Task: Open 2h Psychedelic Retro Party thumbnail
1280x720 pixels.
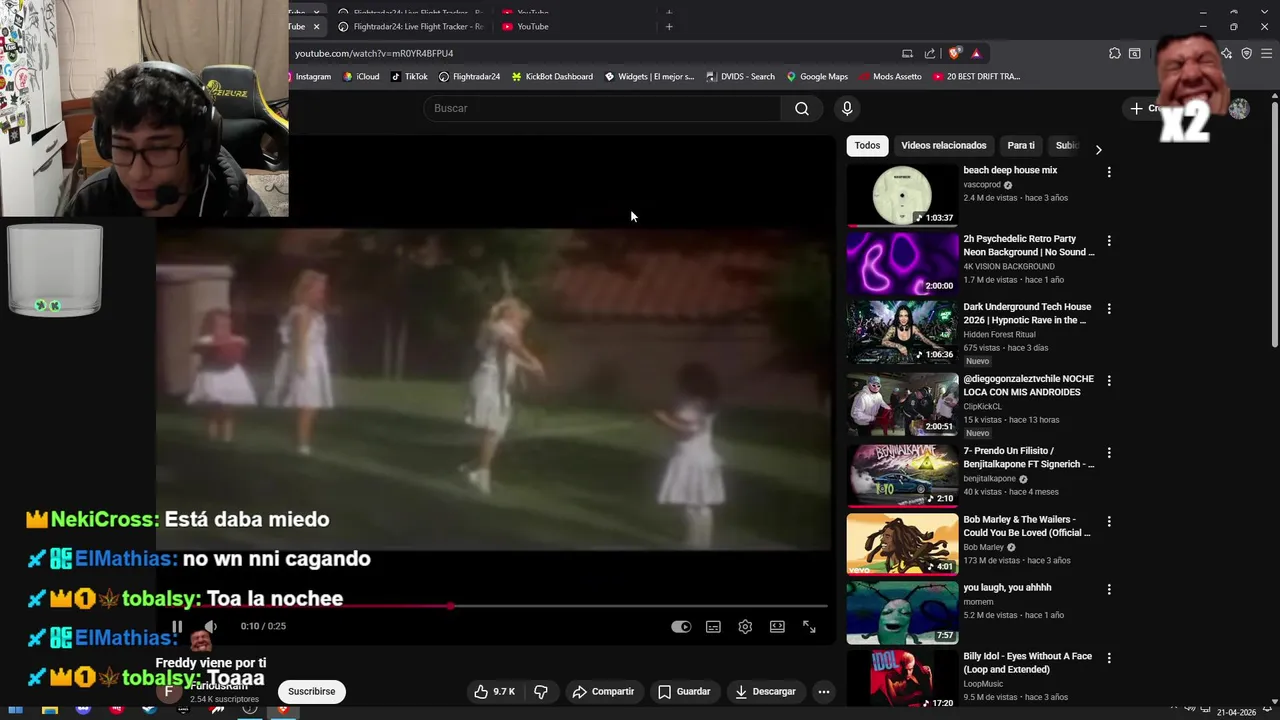Action: (902, 264)
